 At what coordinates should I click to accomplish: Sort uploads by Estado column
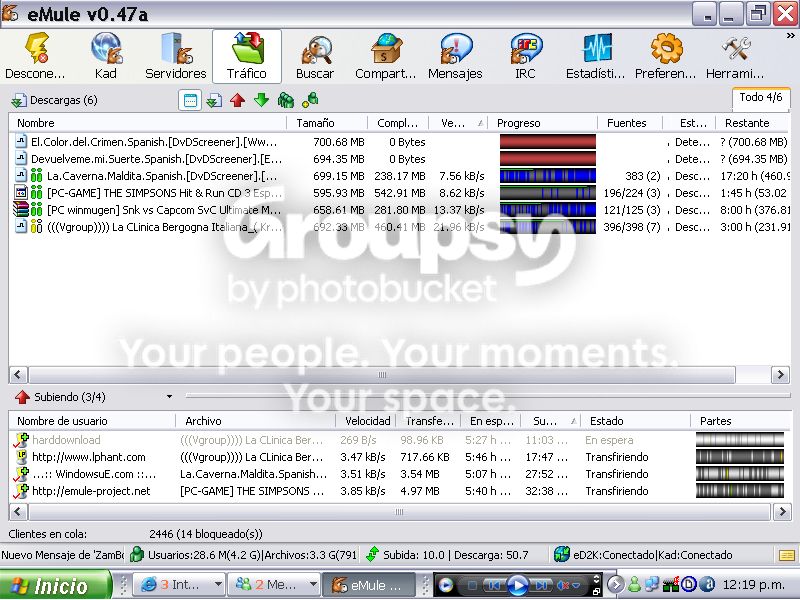(636, 421)
